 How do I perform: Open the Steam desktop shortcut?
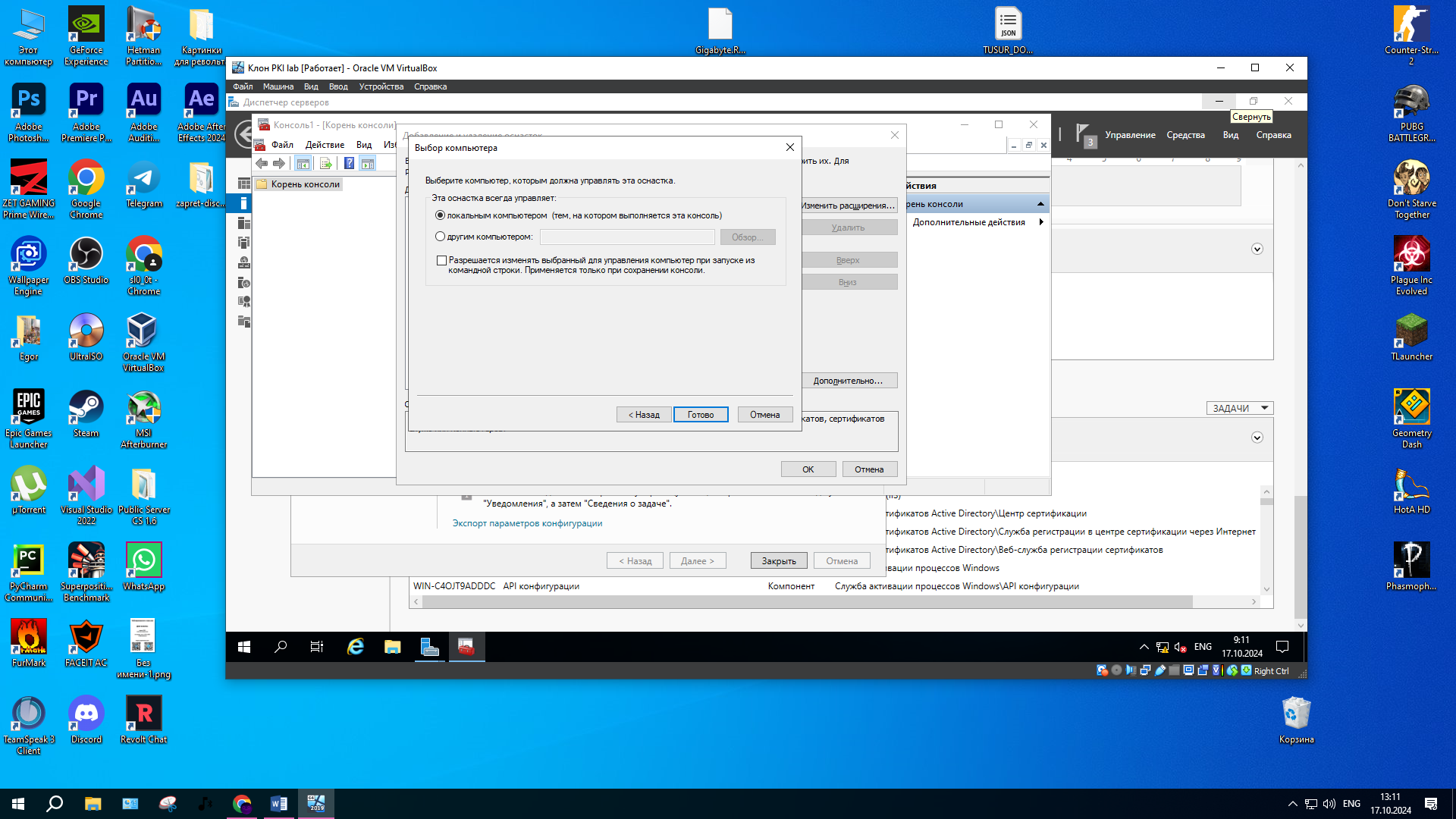86,413
